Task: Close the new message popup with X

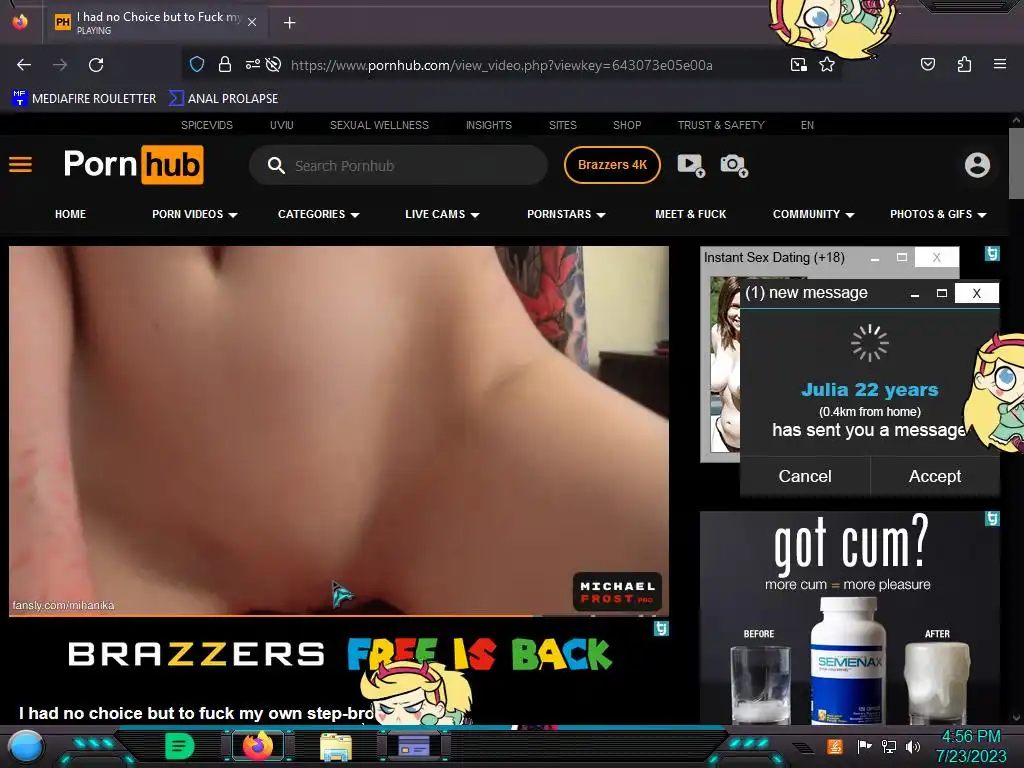Action: [976, 293]
